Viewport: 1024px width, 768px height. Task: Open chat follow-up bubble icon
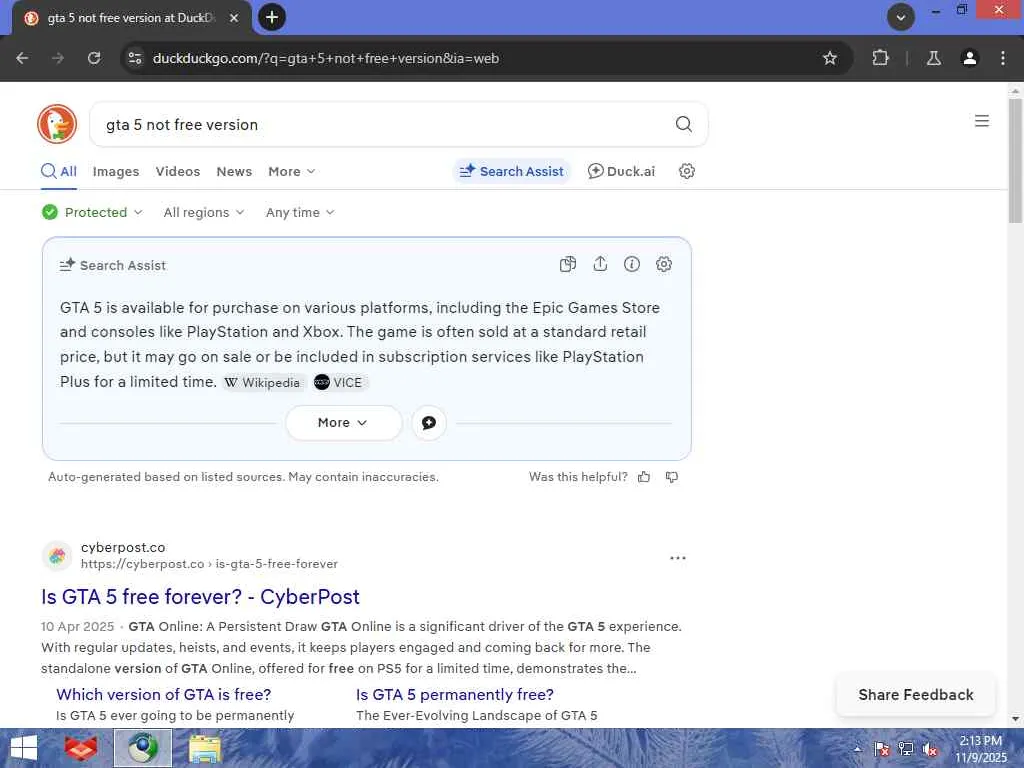coord(428,423)
